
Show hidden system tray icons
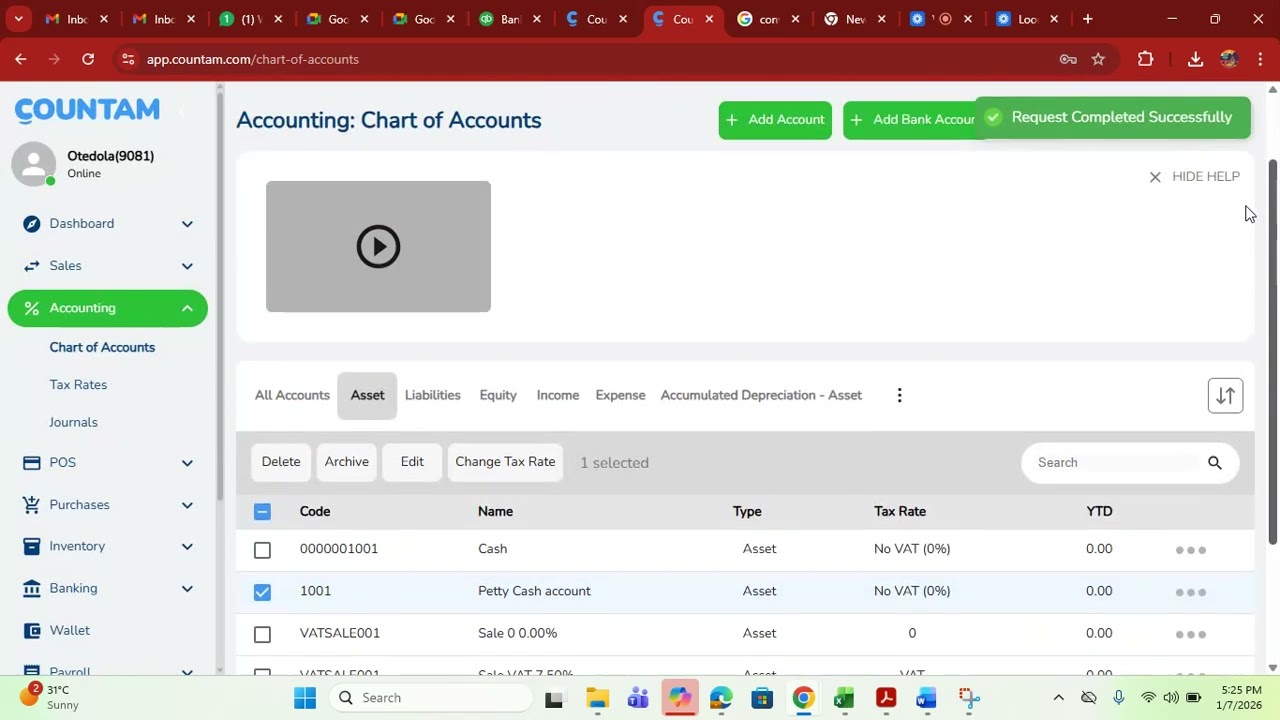(1058, 698)
